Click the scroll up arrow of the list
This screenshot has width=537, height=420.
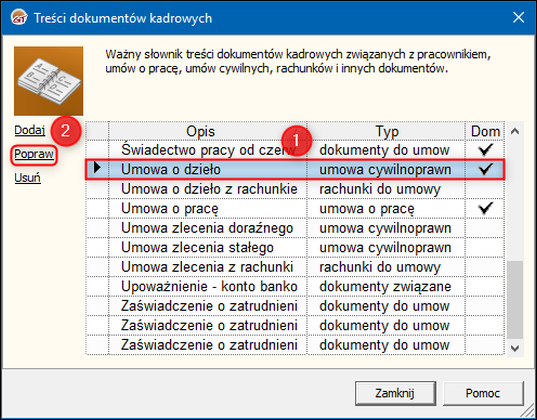515,131
